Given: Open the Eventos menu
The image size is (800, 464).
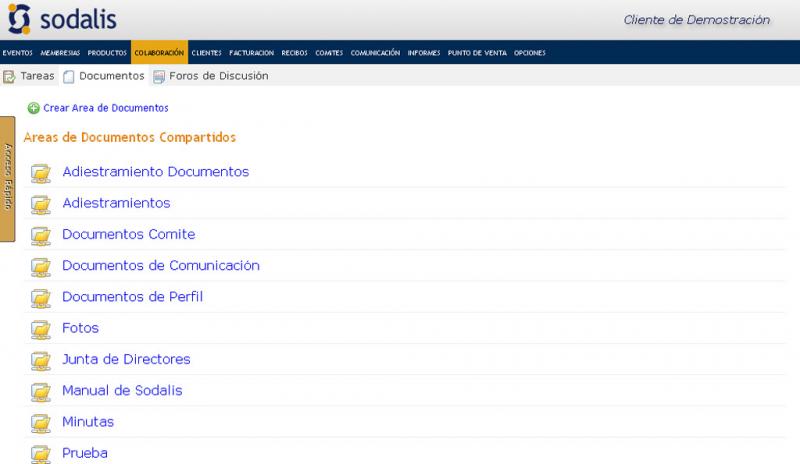Looking at the screenshot, I should (x=17, y=53).
